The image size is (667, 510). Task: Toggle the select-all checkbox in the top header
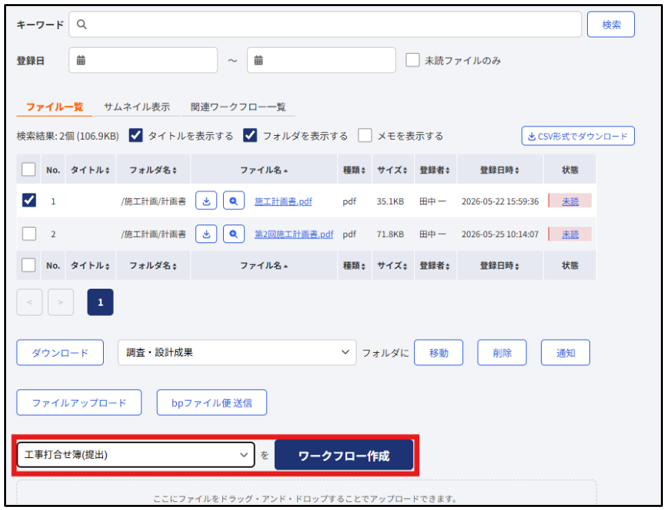[29, 169]
